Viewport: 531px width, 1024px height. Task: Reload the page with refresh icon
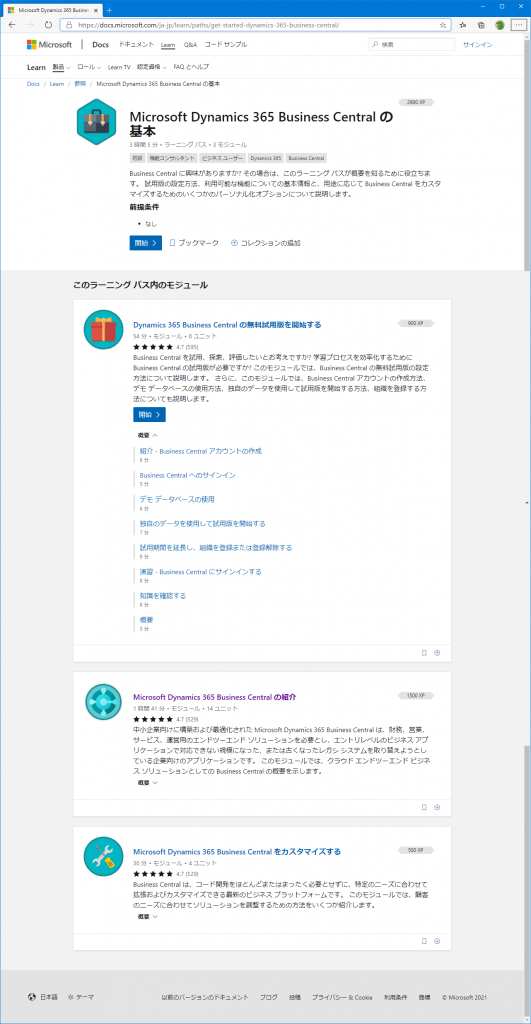click(48, 25)
